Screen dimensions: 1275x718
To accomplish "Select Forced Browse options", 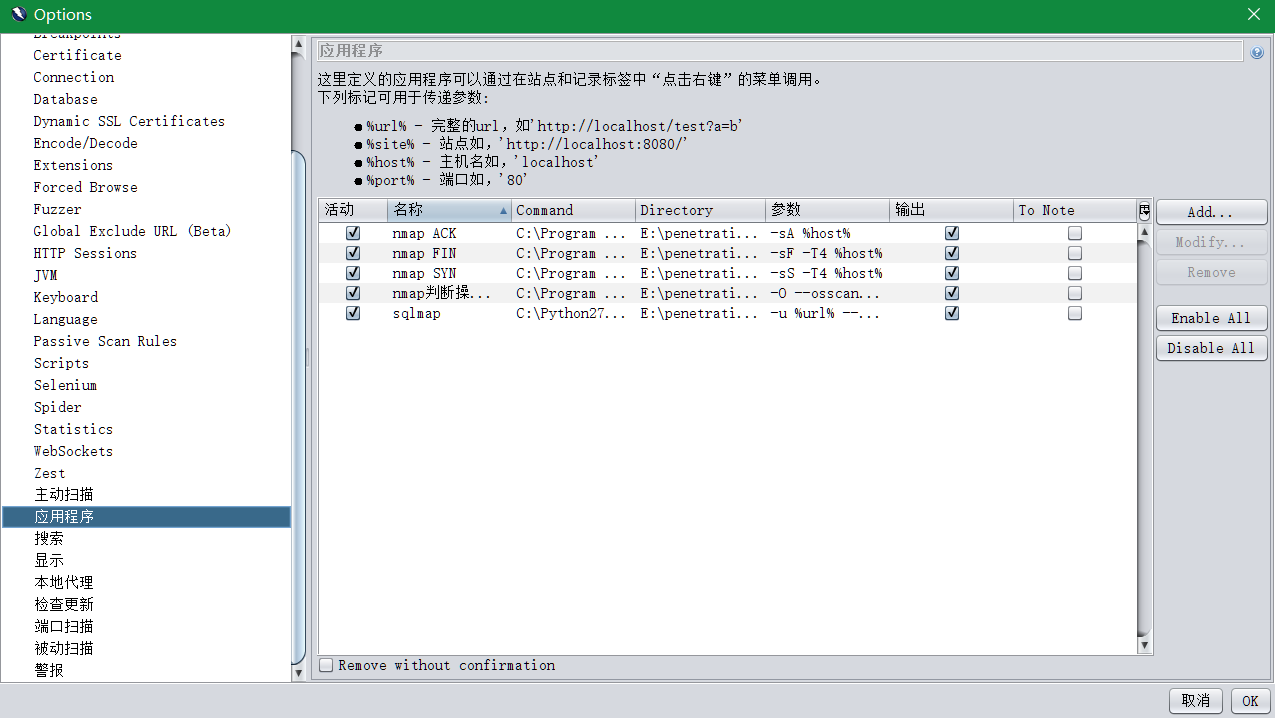I will point(86,187).
